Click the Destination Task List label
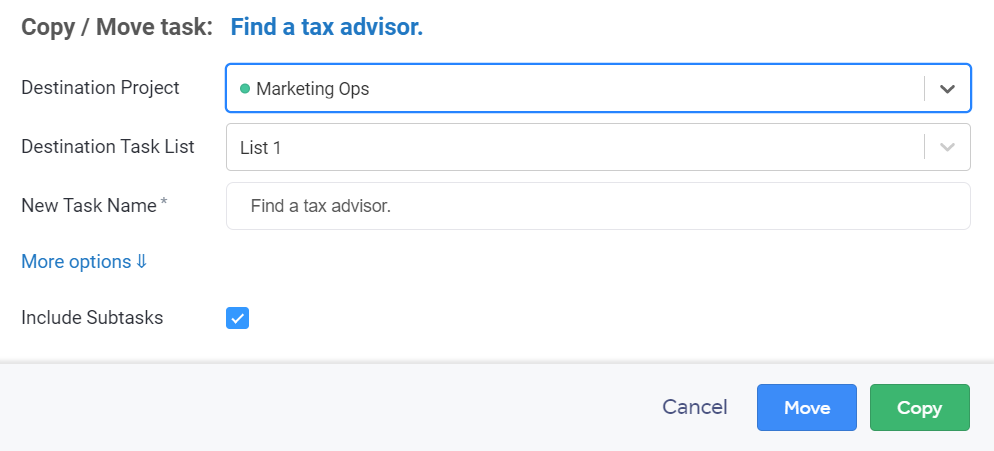994x451 pixels. 108,147
